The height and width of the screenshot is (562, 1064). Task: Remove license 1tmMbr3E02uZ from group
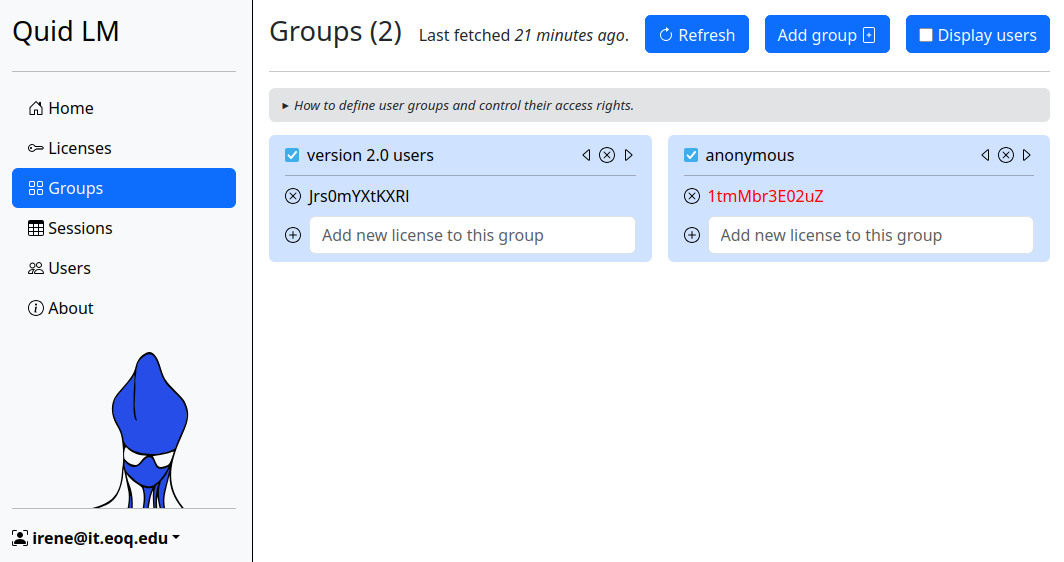coord(692,196)
